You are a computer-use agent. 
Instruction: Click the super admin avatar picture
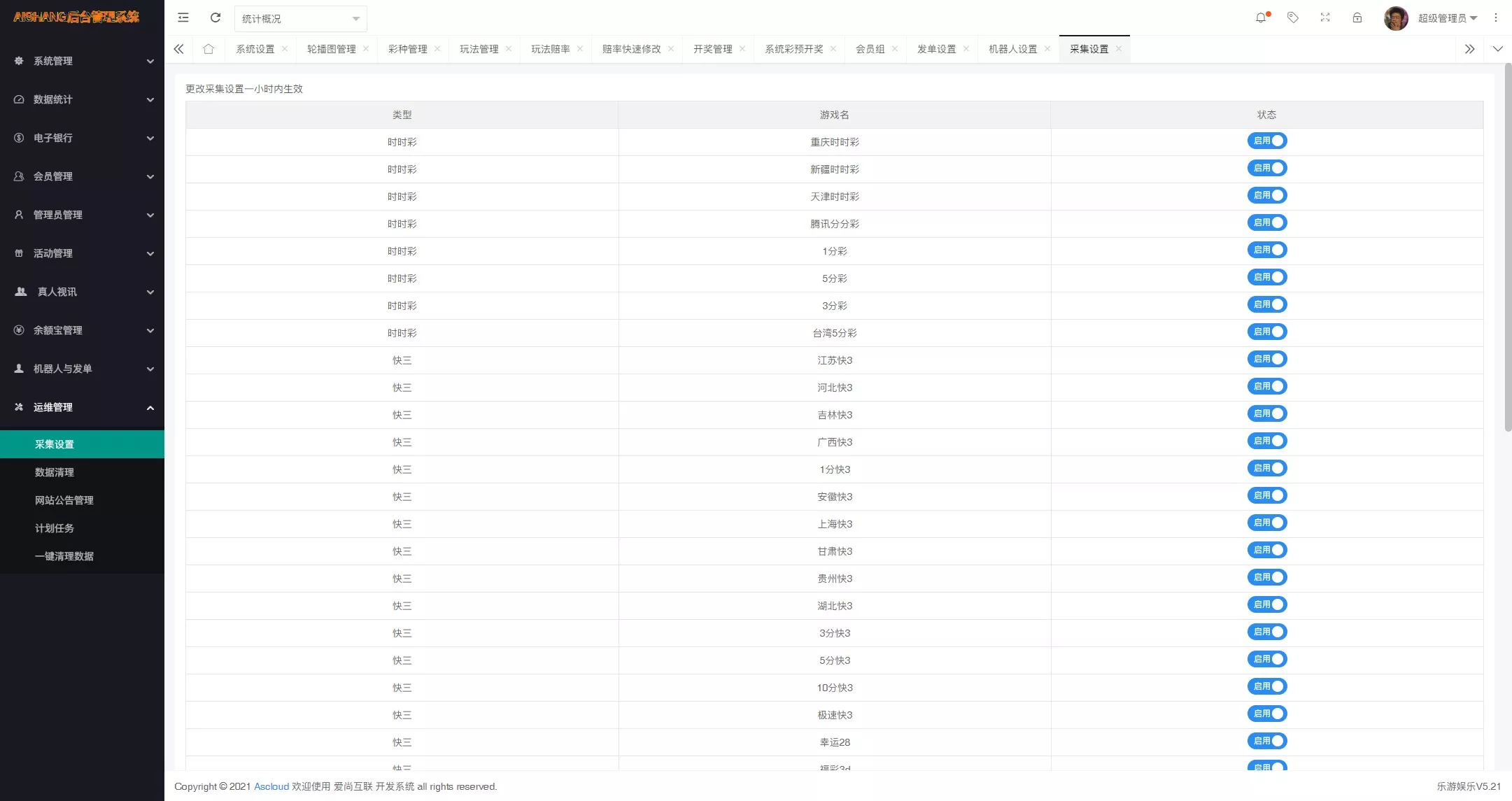tap(1396, 18)
